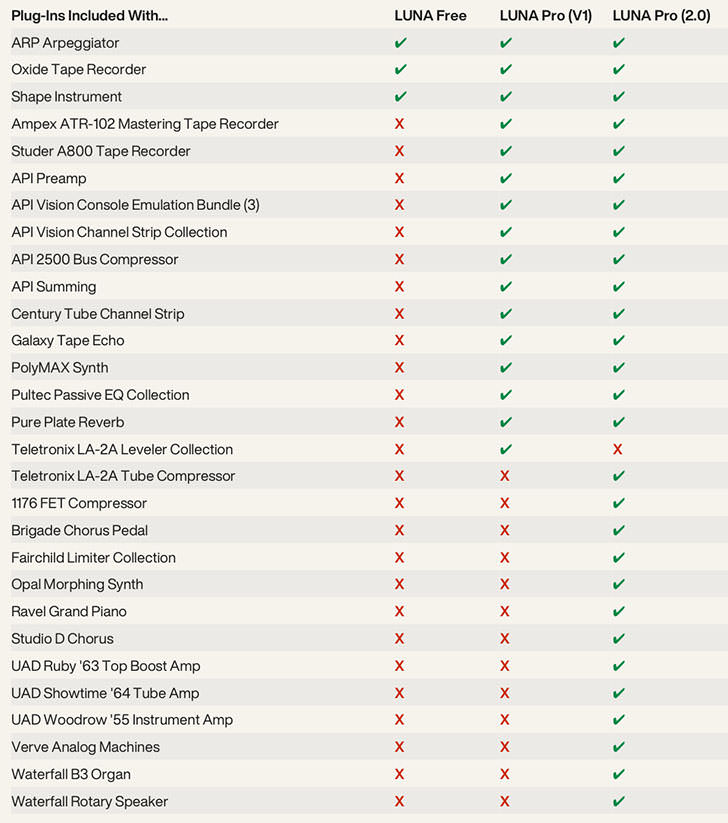Click the Fairchild Limiter Collection row label
Viewport: 728px width, 823px height.
tap(93, 558)
